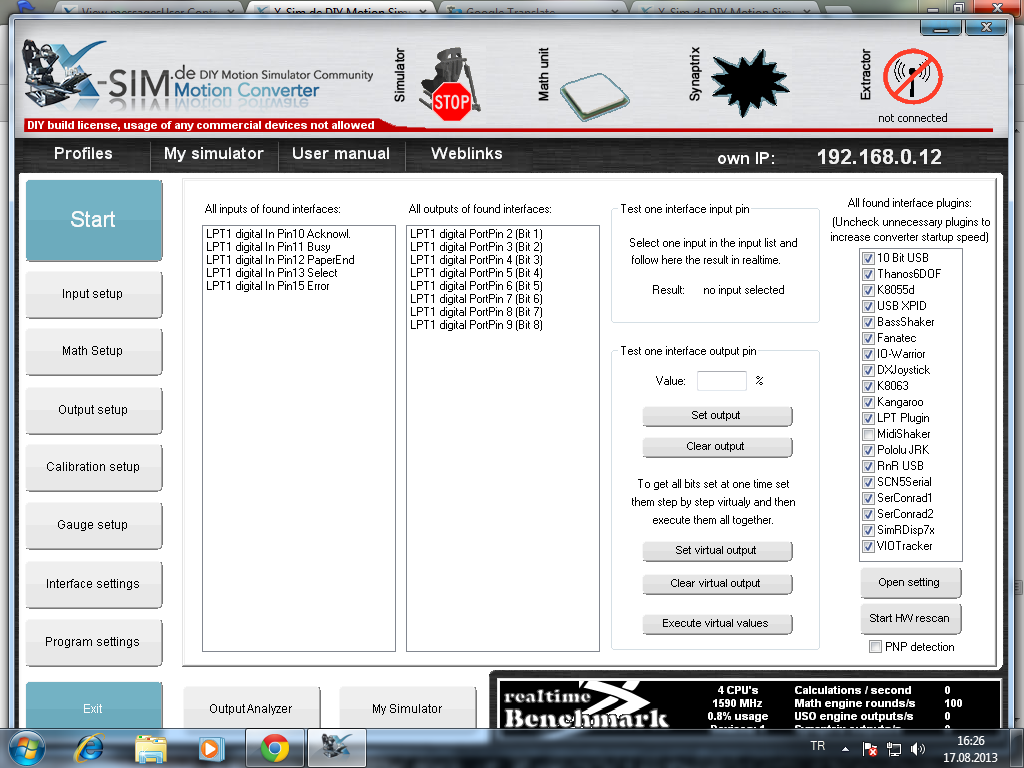Launch Internet Explorer from the taskbar

point(89,748)
